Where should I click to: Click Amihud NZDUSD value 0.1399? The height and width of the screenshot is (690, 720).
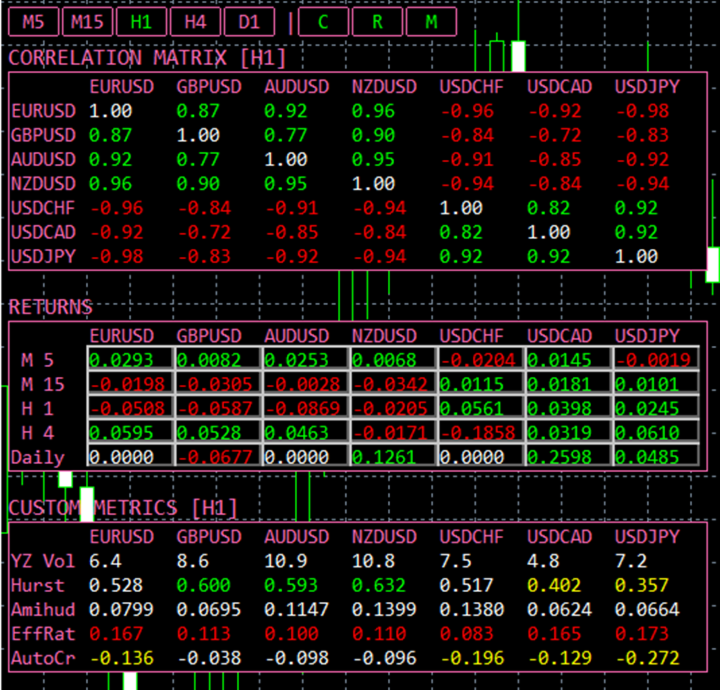(384, 610)
